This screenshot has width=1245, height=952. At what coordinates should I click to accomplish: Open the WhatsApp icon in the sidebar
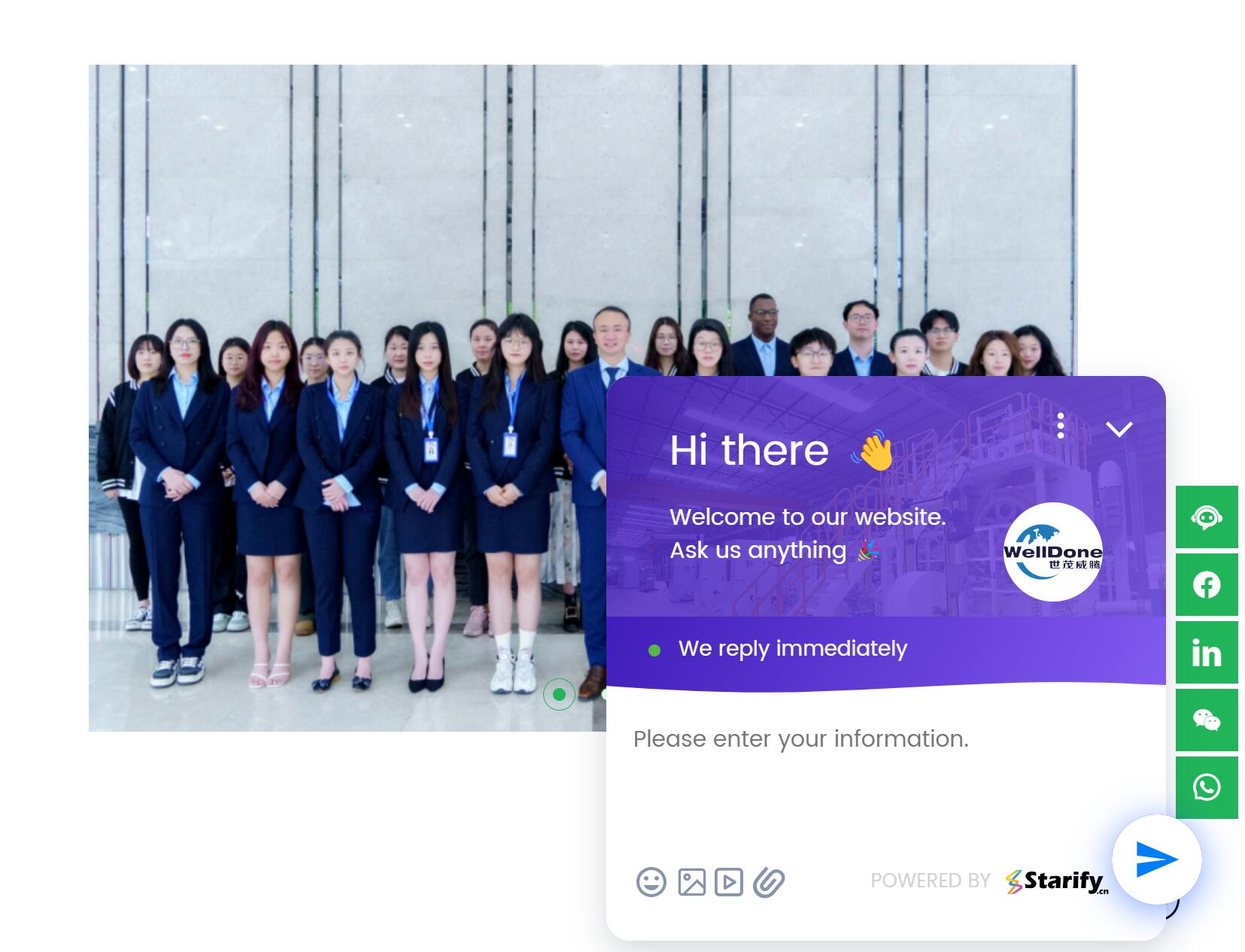click(x=1207, y=787)
